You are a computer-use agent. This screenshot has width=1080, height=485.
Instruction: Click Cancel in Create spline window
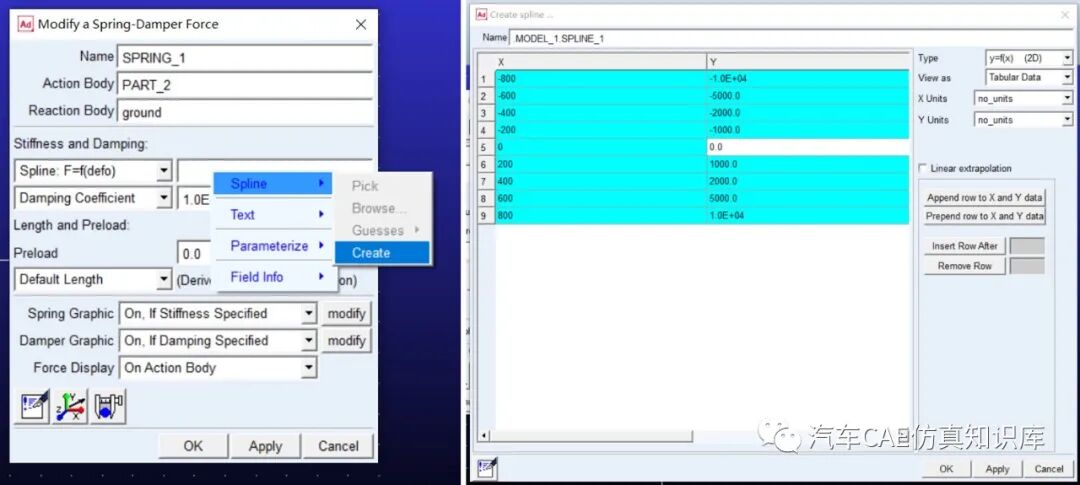[1048, 469]
